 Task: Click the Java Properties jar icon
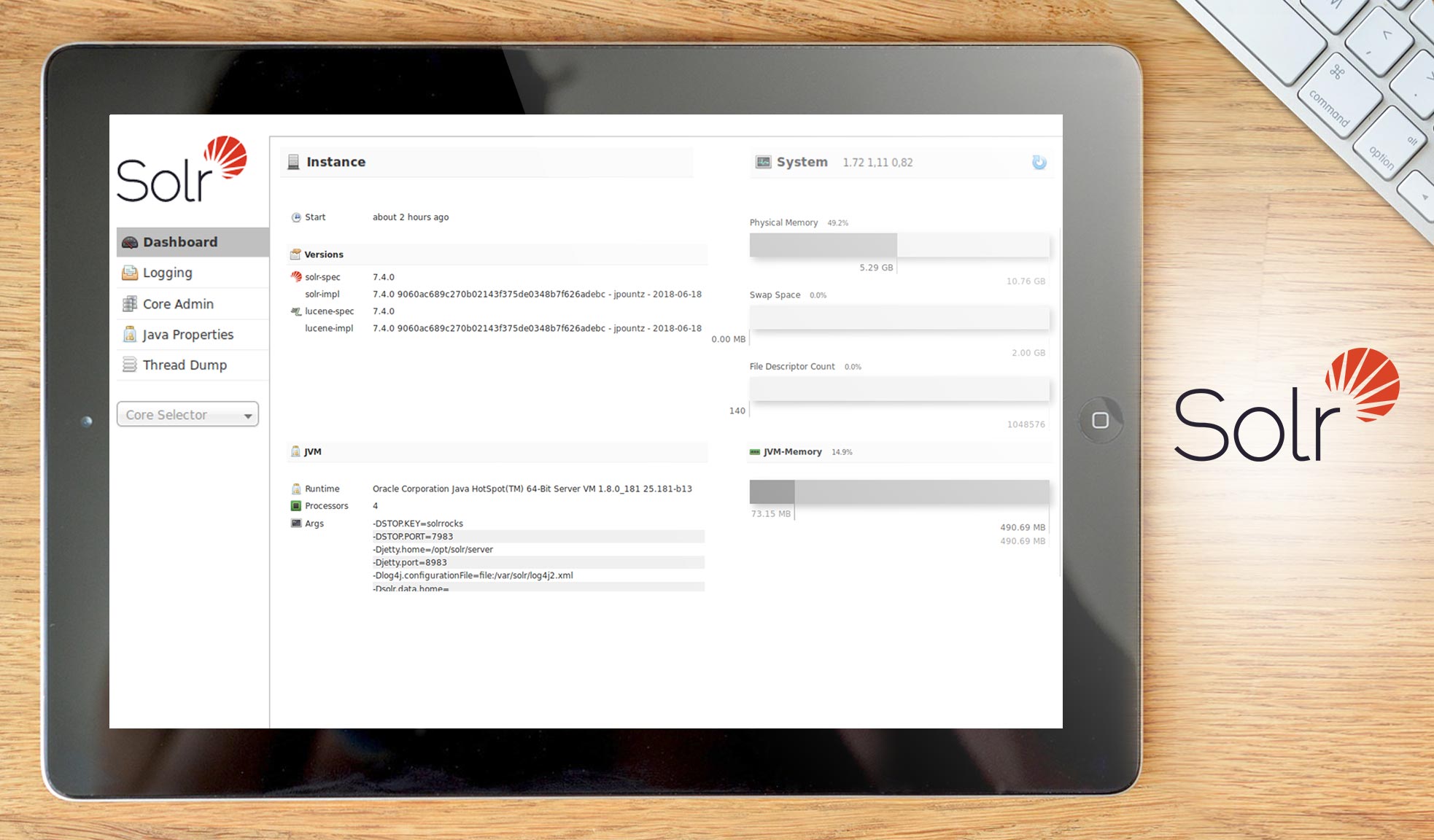[129, 334]
